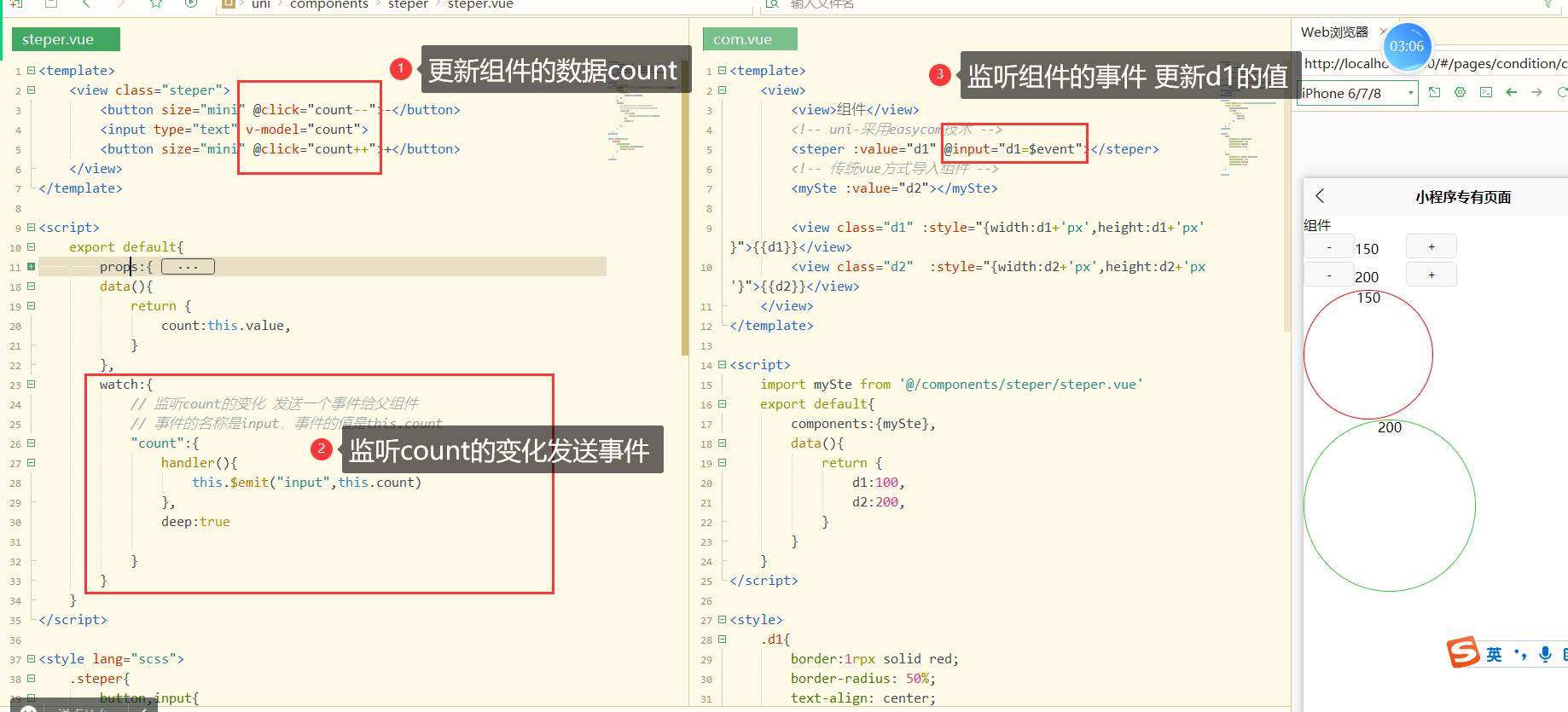Click the browser panel forward arrow
1568x712 pixels.
[x=1536, y=92]
